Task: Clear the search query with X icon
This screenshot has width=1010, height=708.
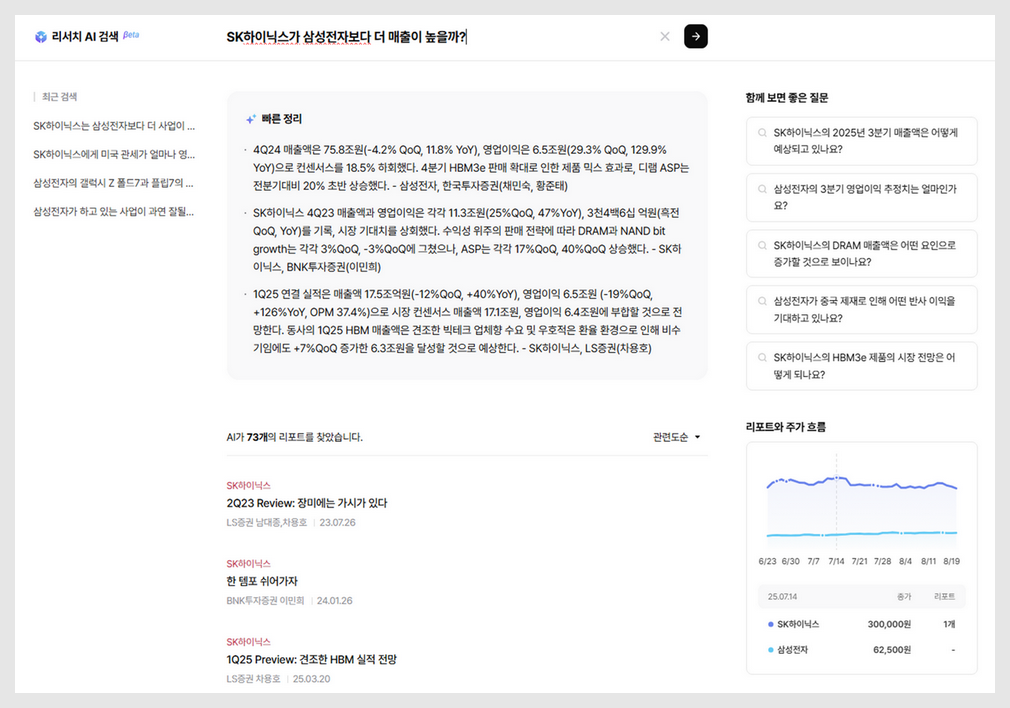Action: pyautogui.click(x=665, y=37)
